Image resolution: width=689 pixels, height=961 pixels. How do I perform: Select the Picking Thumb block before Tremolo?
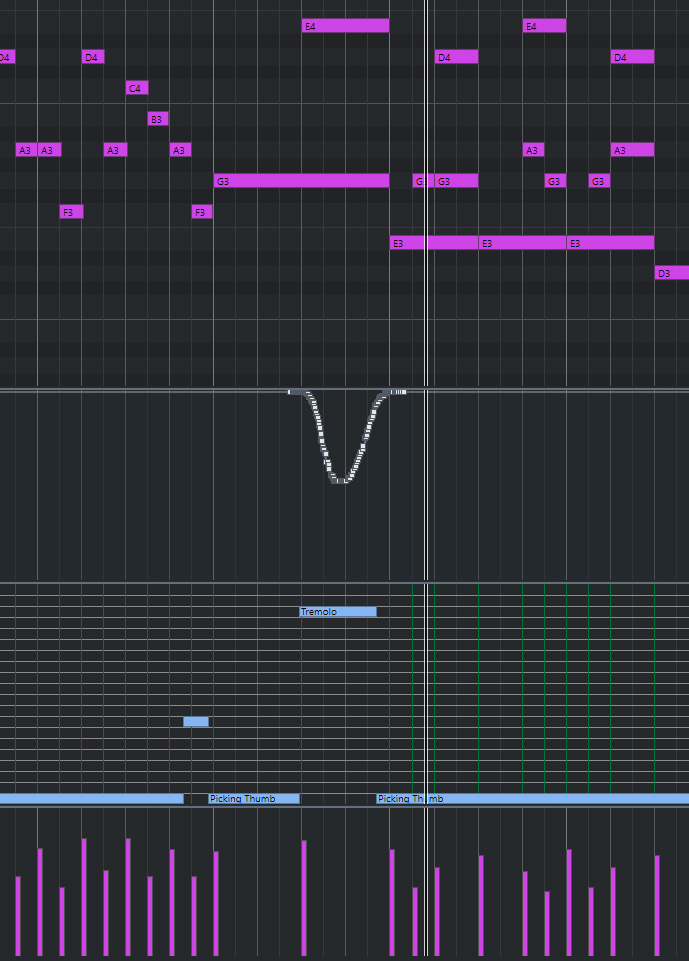[x=254, y=799]
